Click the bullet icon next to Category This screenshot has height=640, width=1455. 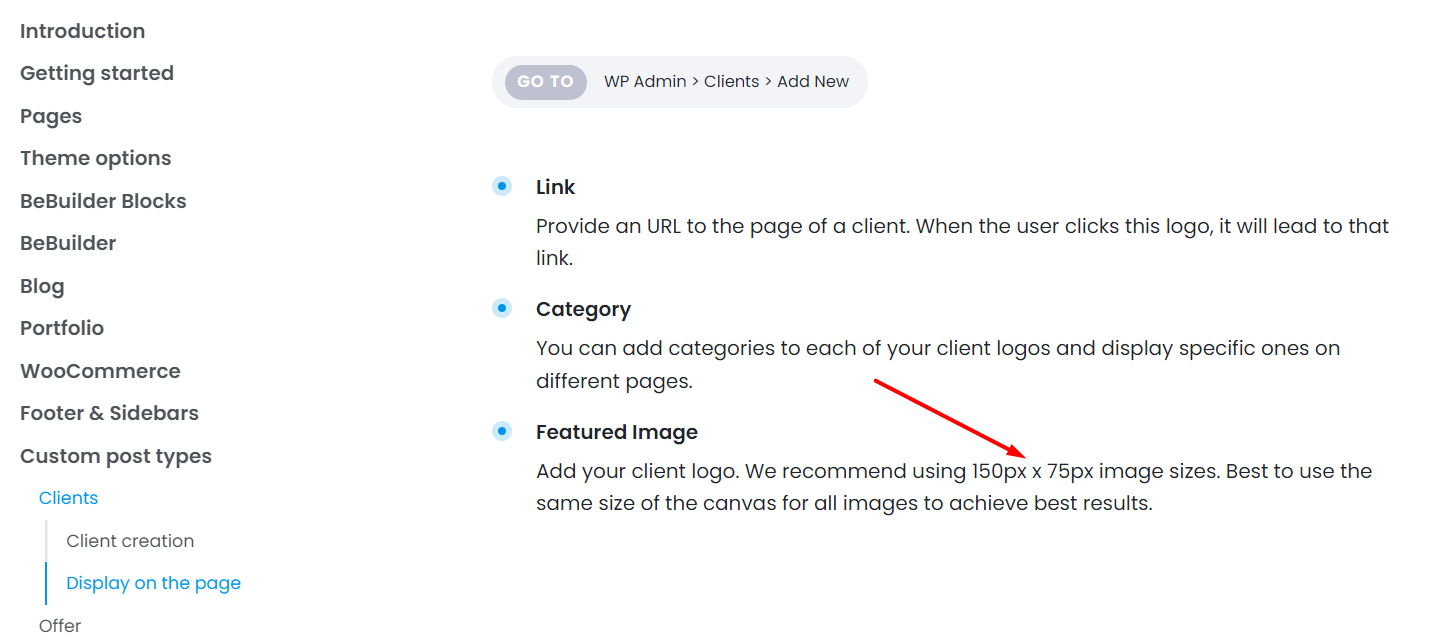(502, 308)
